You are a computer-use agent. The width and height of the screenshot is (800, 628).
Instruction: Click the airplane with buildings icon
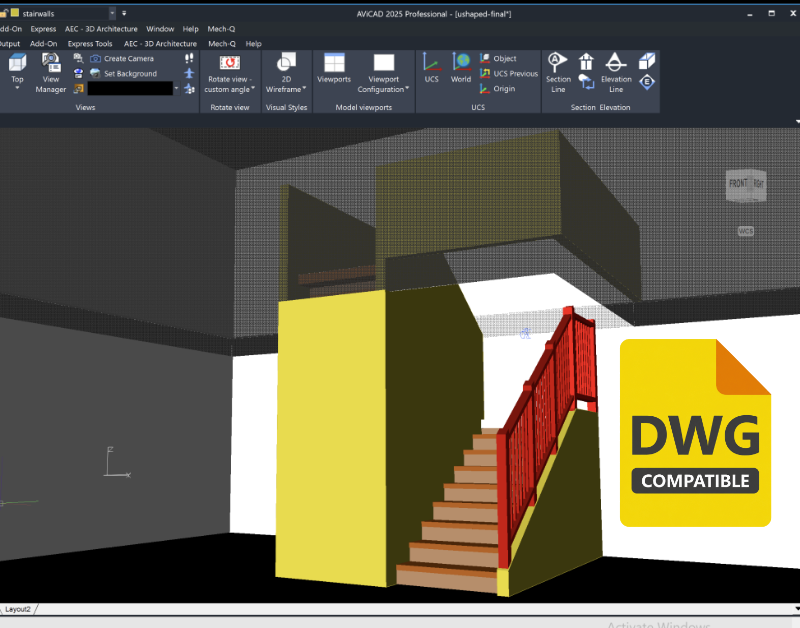tap(189, 89)
